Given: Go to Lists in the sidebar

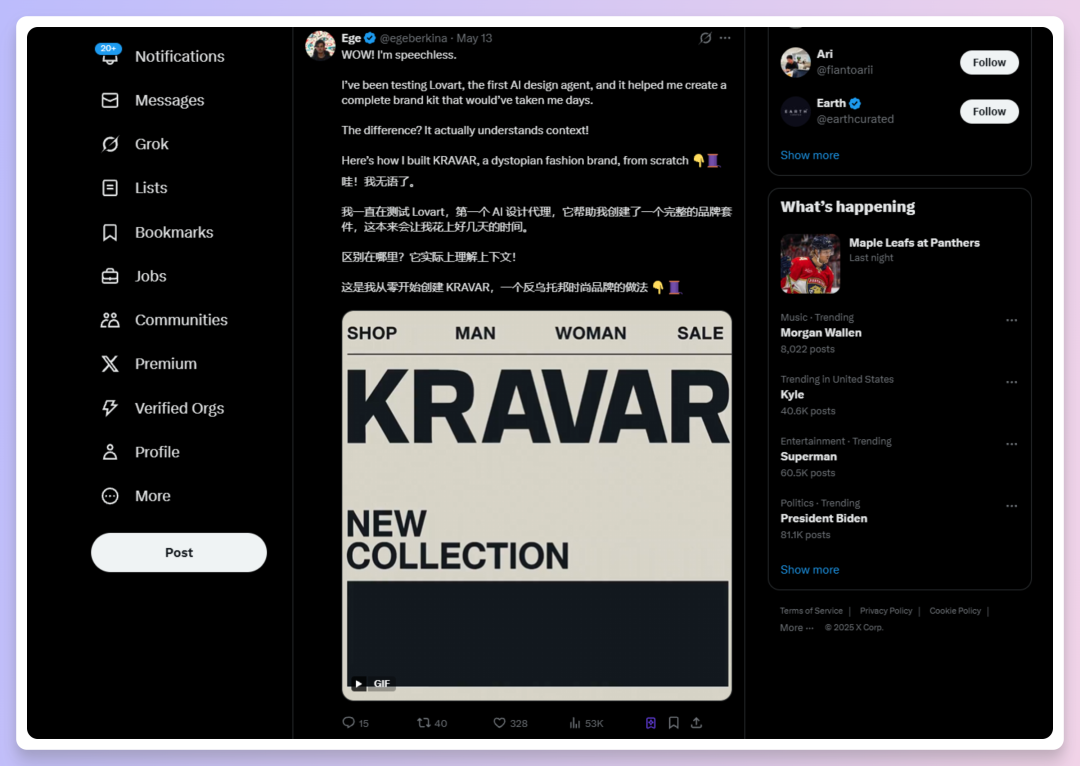Looking at the screenshot, I should click(x=151, y=188).
